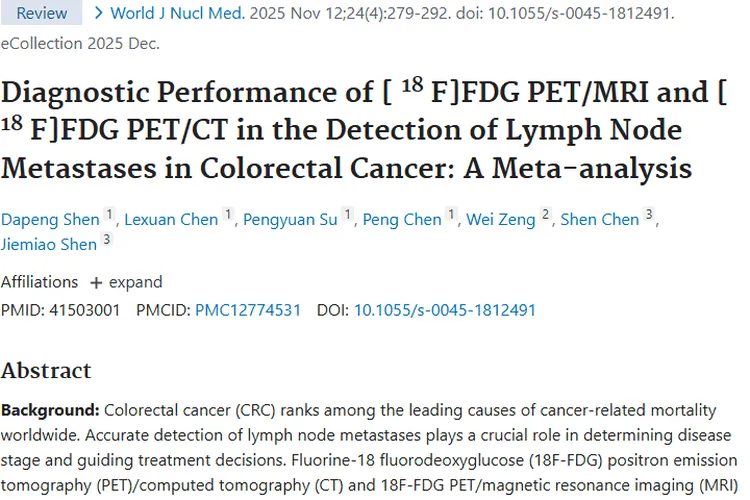Open author Jiemiao Shen's link
750x500 pixels.
[49, 244]
